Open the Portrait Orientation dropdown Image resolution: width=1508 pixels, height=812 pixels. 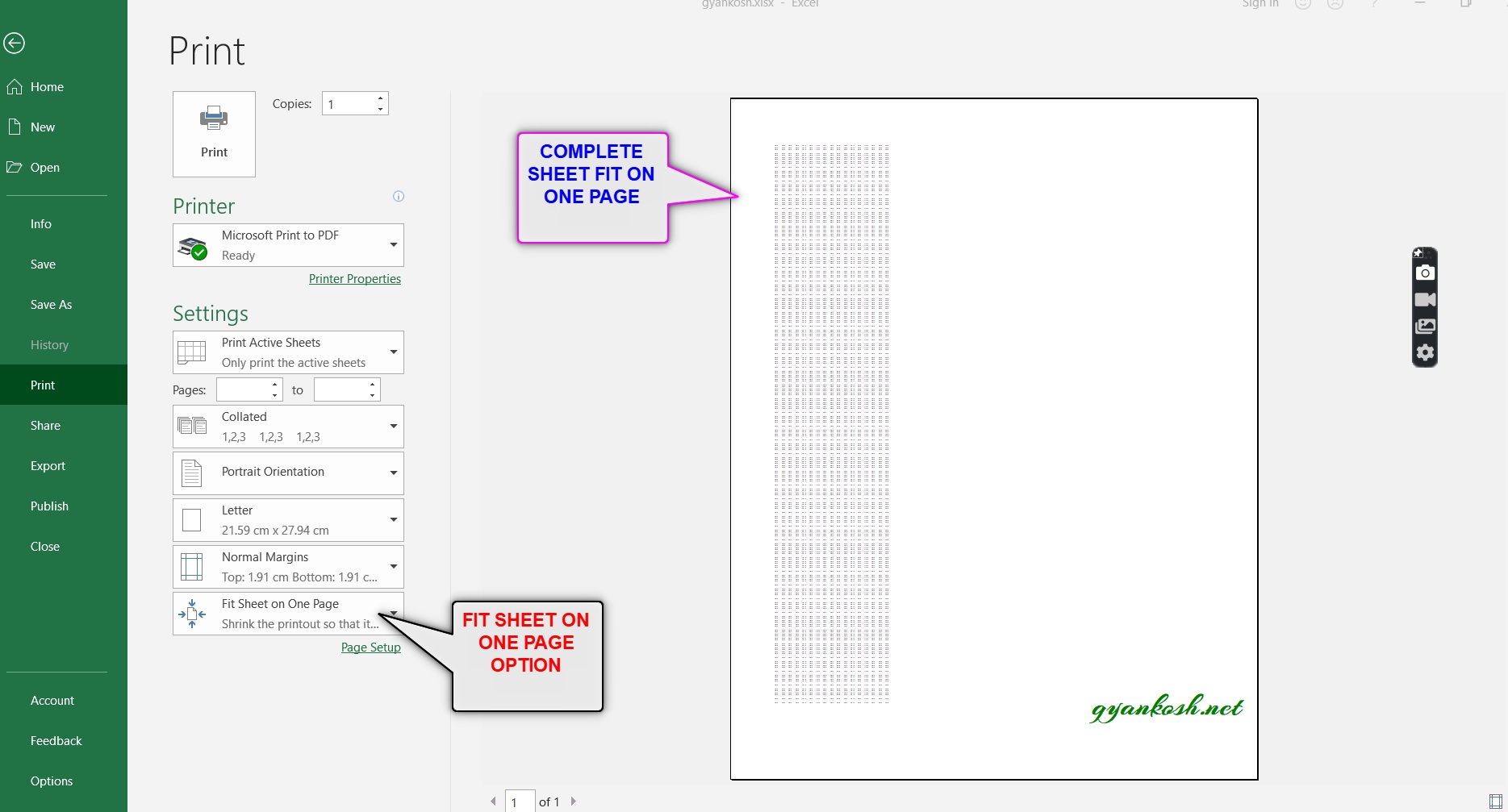coord(288,473)
